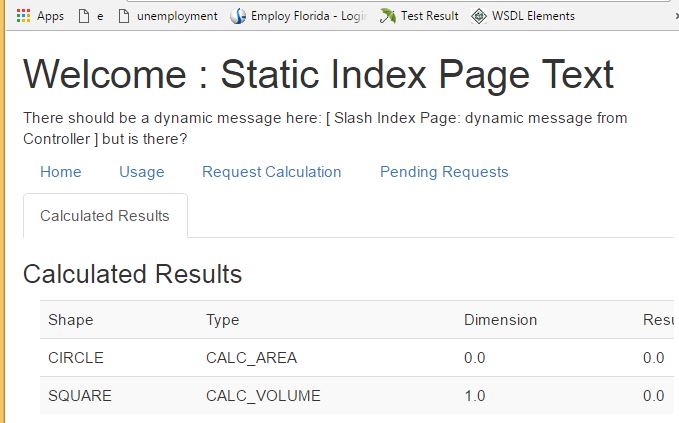Screen dimensions: 679x423
Task: Click the WSDL Elements bookmark label
Action: (533, 16)
